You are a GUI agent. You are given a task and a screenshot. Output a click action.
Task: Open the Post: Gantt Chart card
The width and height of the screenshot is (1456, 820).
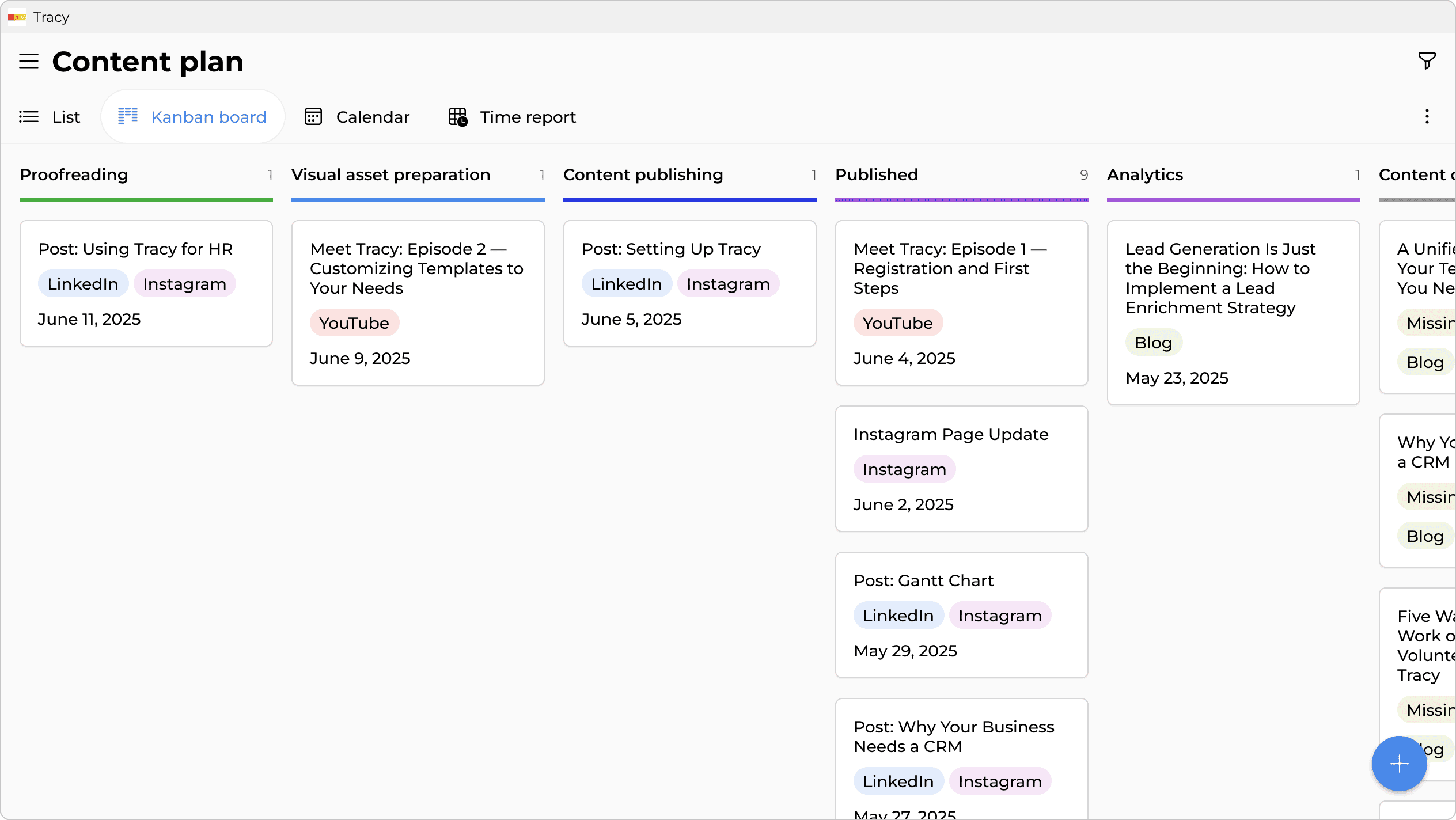click(923, 580)
